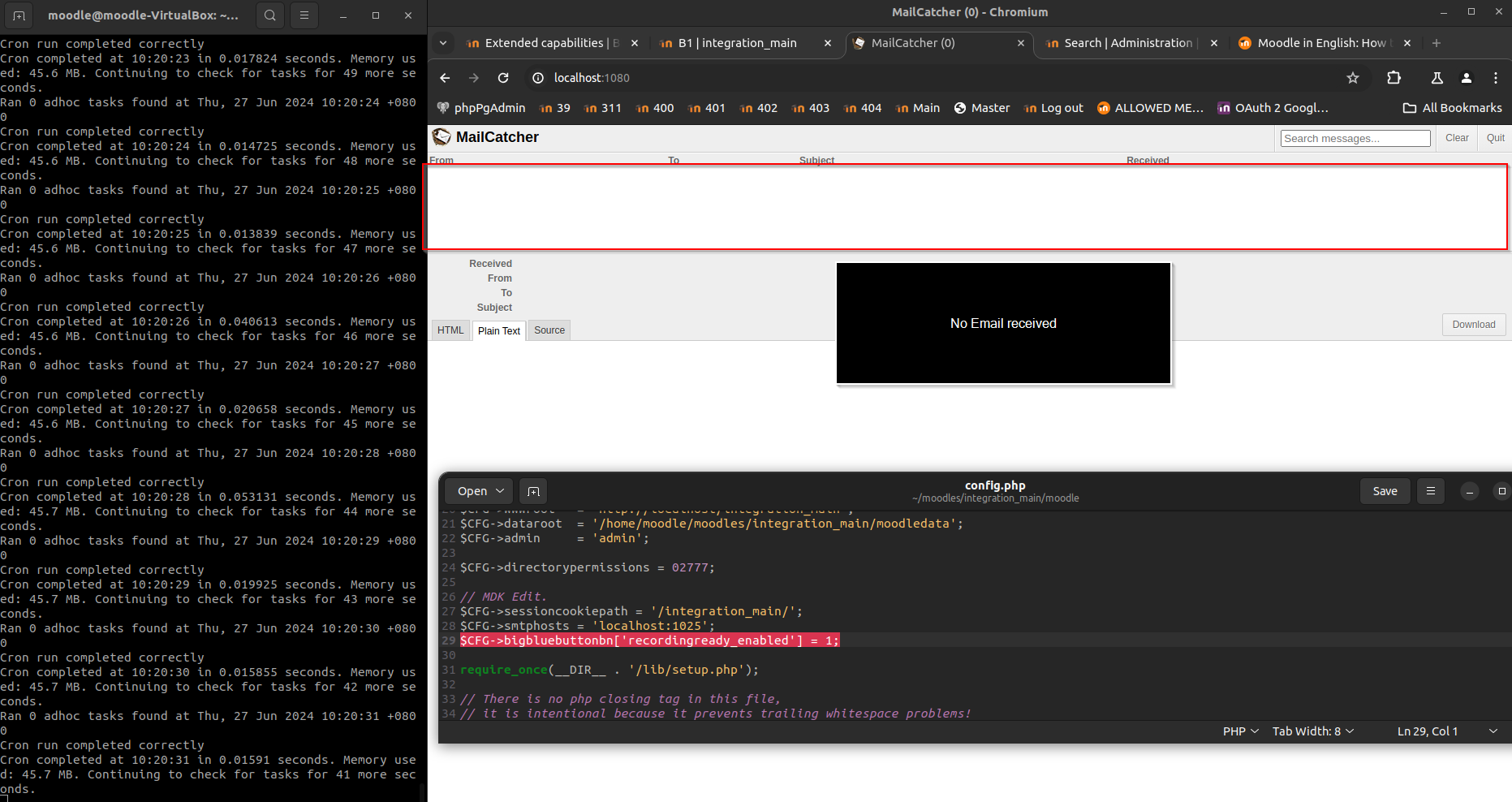Viewport: 1512px width, 802px height.
Task: Open the All Bookmarks folder
Action: tap(1453, 108)
